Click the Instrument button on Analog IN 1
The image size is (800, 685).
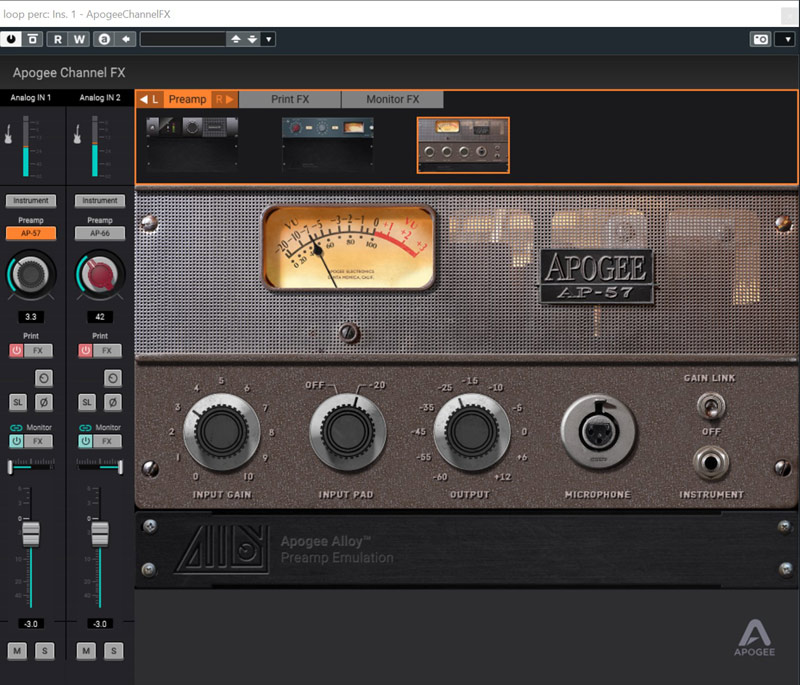[x=30, y=200]
